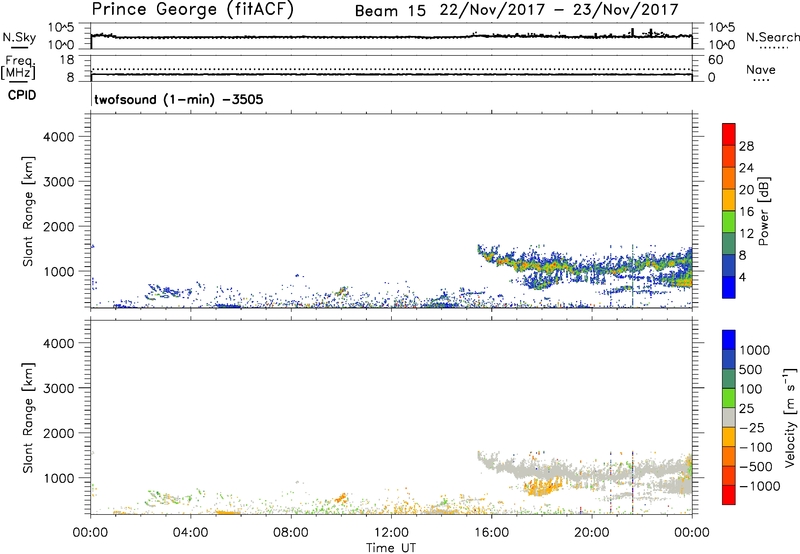This screenshot has height=554, width=800.
Task: Click the red top segment of power colorbar
Action: point(729,134)
